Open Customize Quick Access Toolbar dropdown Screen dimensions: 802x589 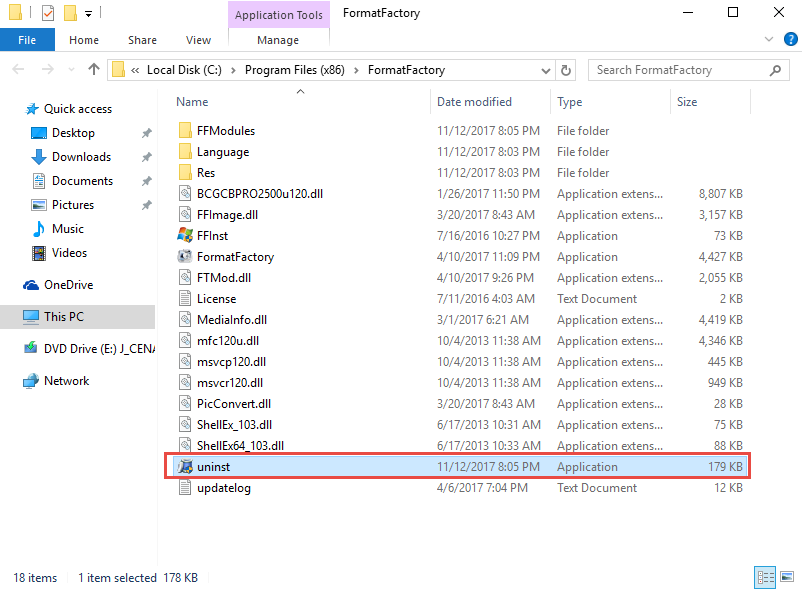(88, 14)
